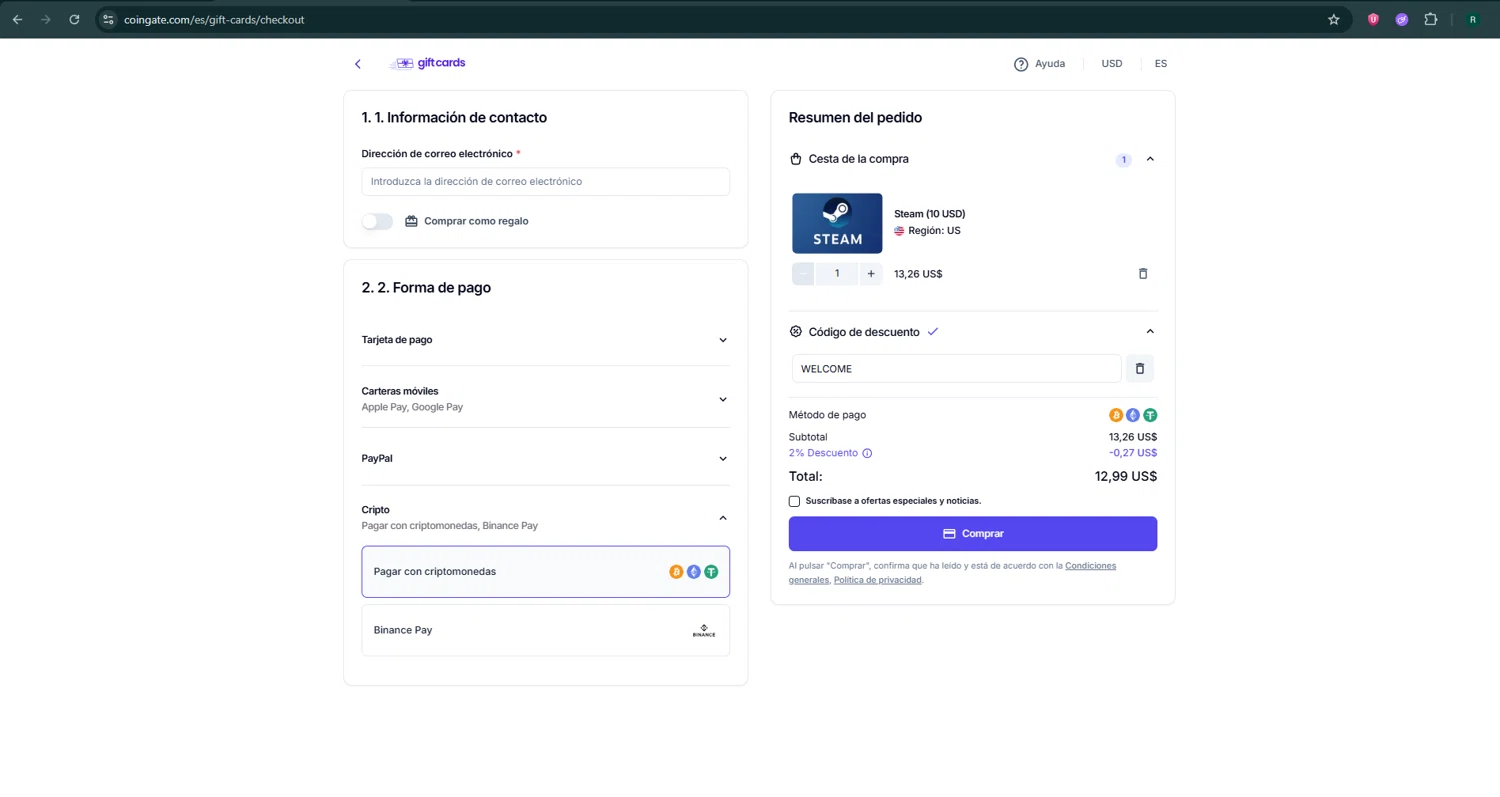Click Tether icon in Pagar con criptomonedas
The width and height of the screenshot is (1500, 797).
pos(711,572)
